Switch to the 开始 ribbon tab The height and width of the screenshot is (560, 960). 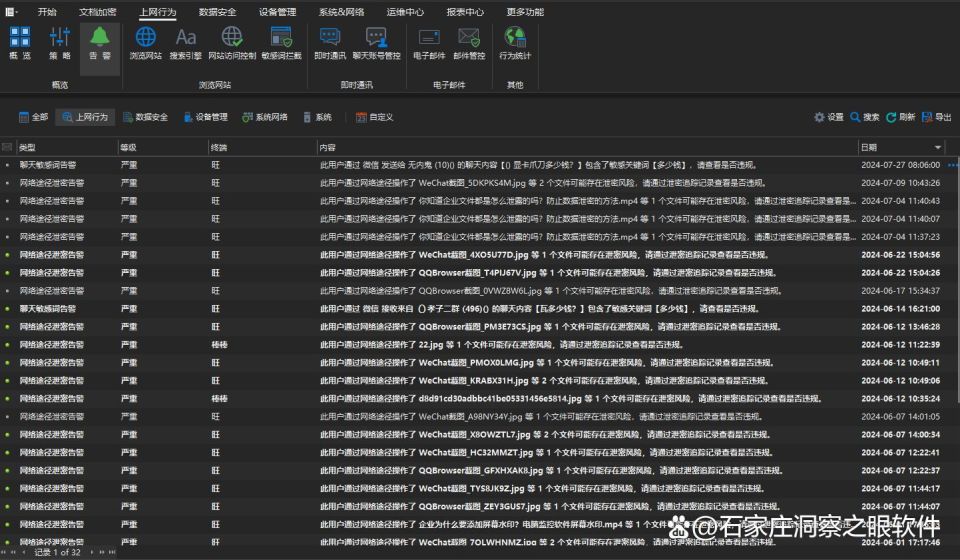point(47,12)
